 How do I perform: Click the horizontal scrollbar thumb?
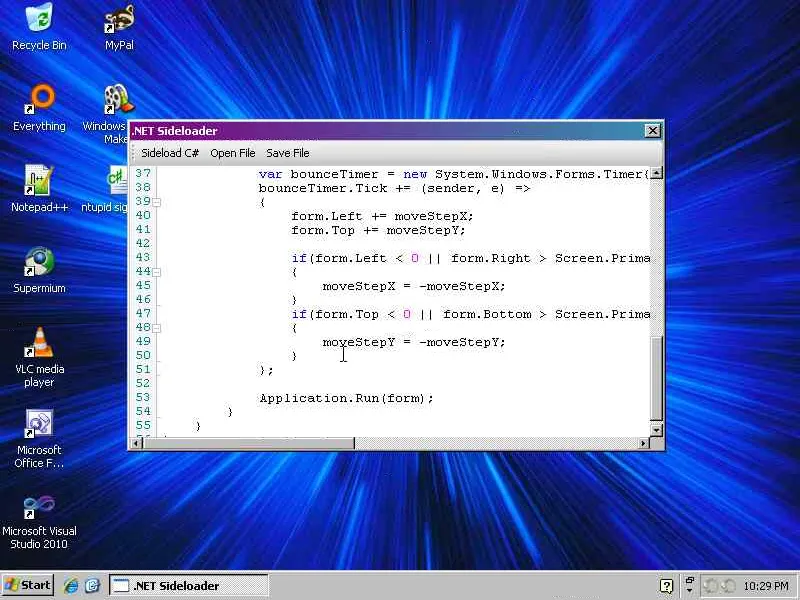[x=248, y=443]
